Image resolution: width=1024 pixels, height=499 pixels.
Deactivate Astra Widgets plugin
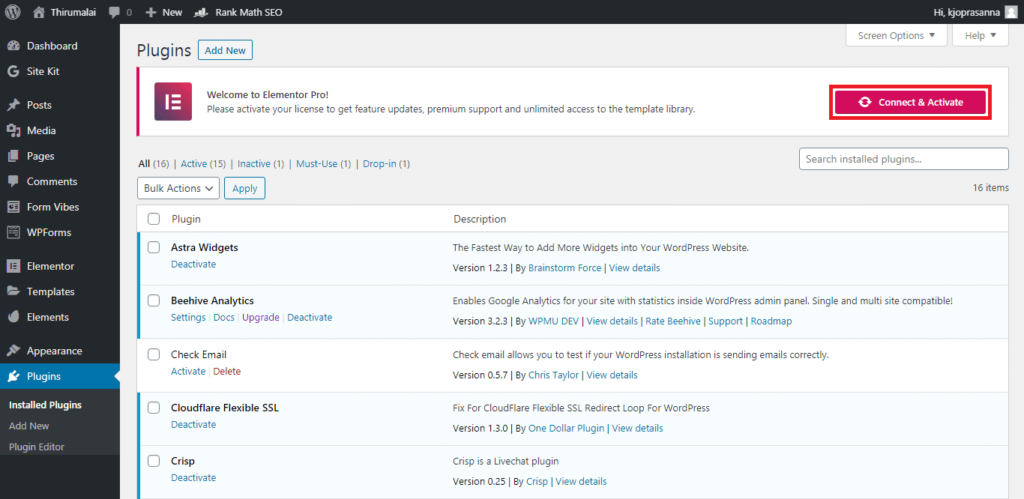pos(193,264)
